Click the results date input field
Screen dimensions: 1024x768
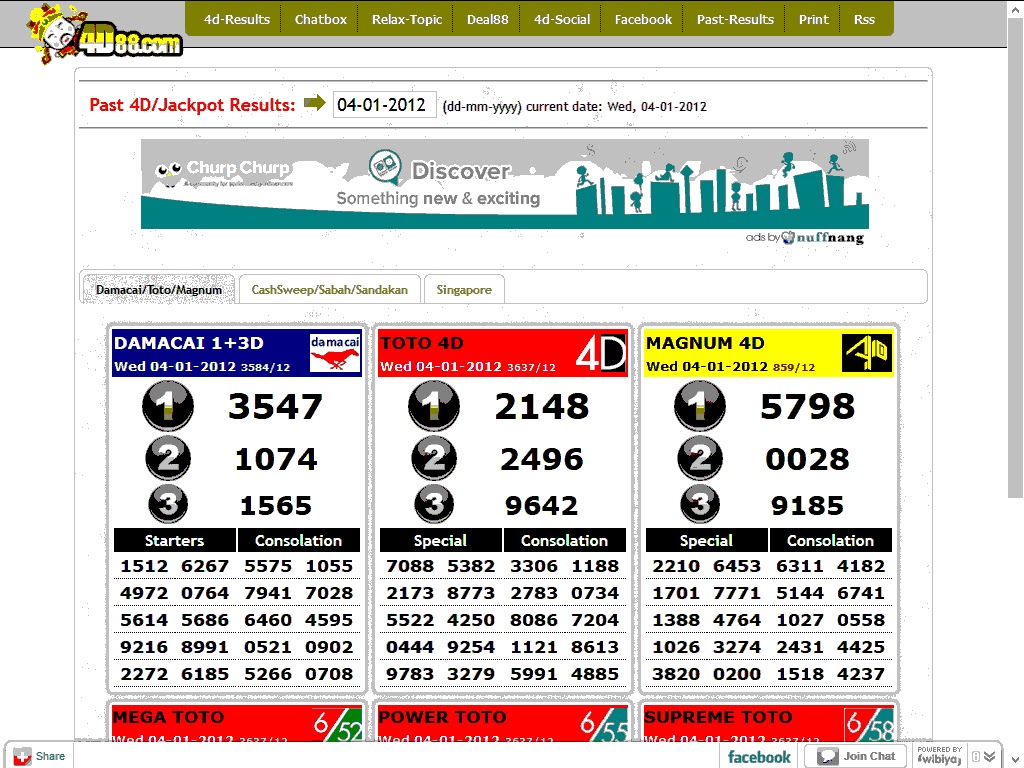point(384,105)
